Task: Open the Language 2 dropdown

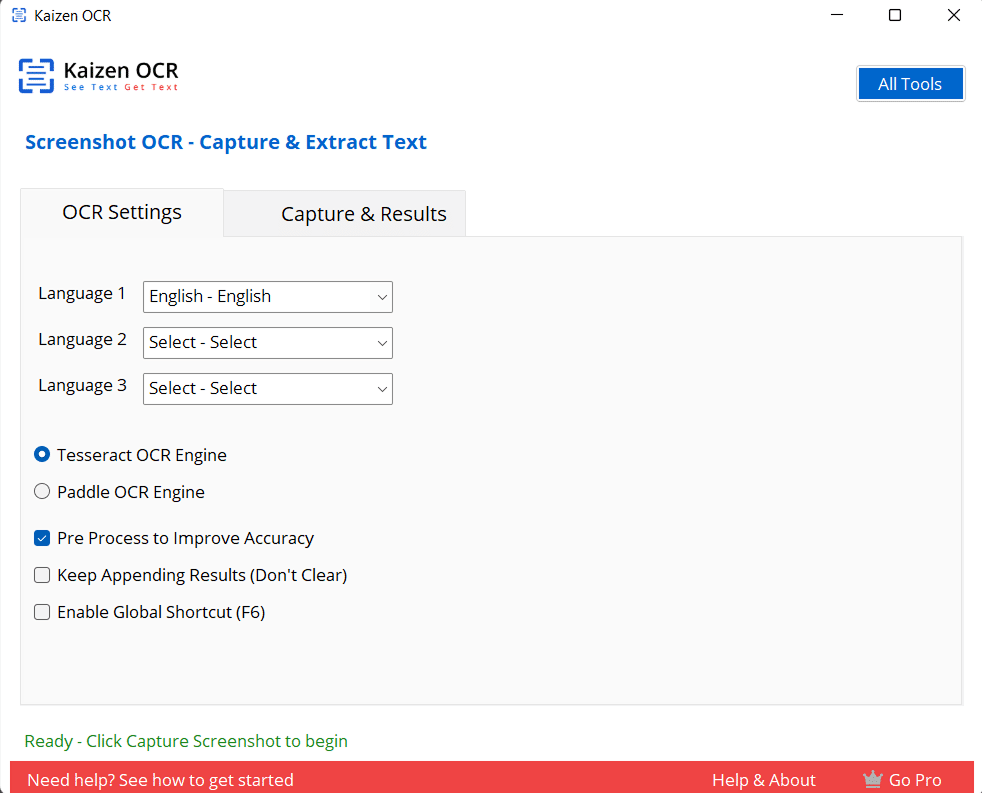Action: pos(268,342)
